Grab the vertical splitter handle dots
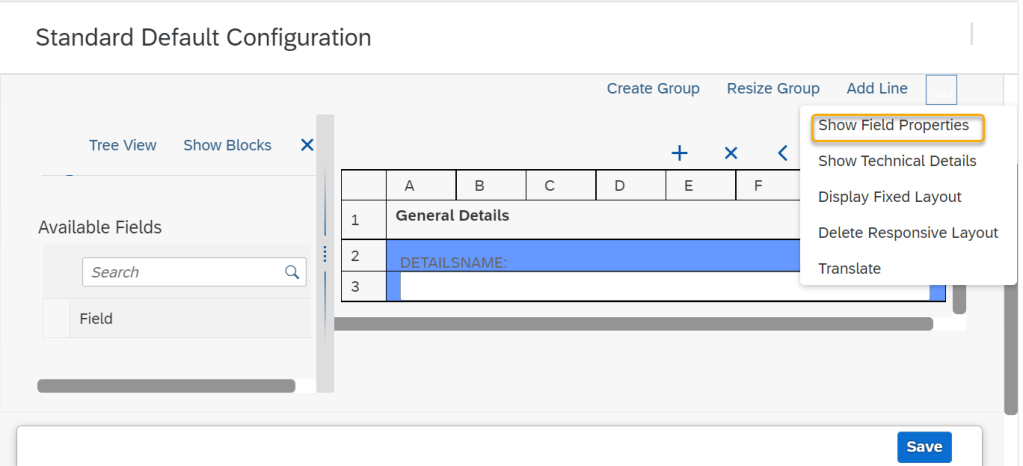 coord(325,255)
